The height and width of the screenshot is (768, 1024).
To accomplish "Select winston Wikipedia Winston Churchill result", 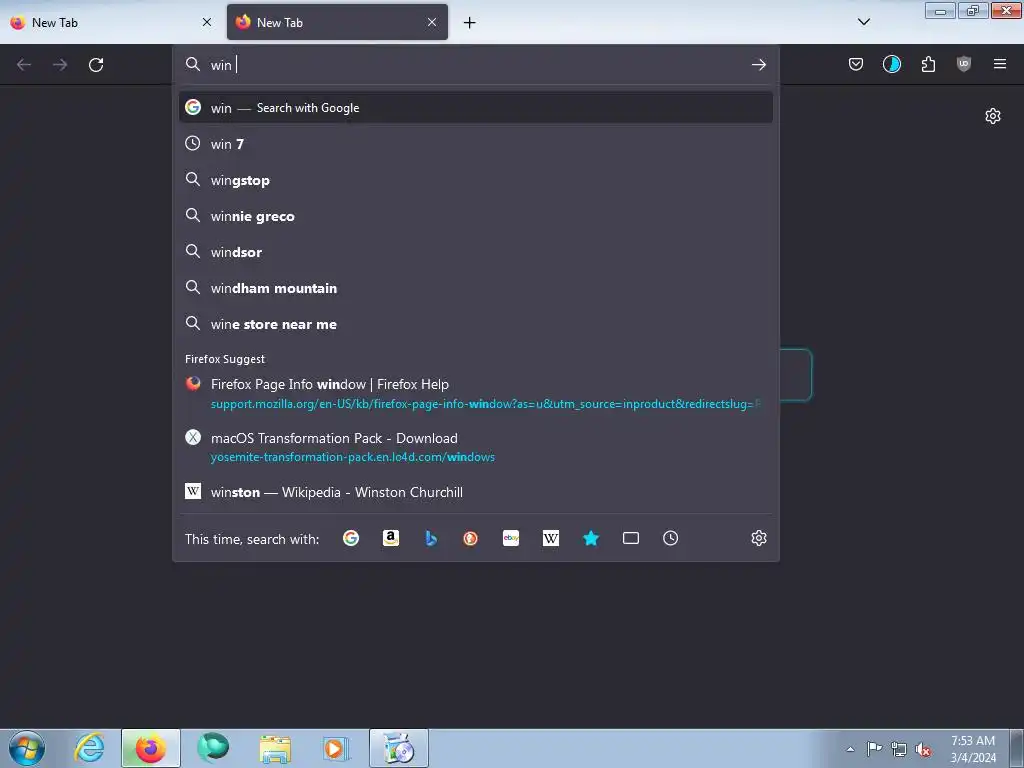I will click(x=475, y=492).
